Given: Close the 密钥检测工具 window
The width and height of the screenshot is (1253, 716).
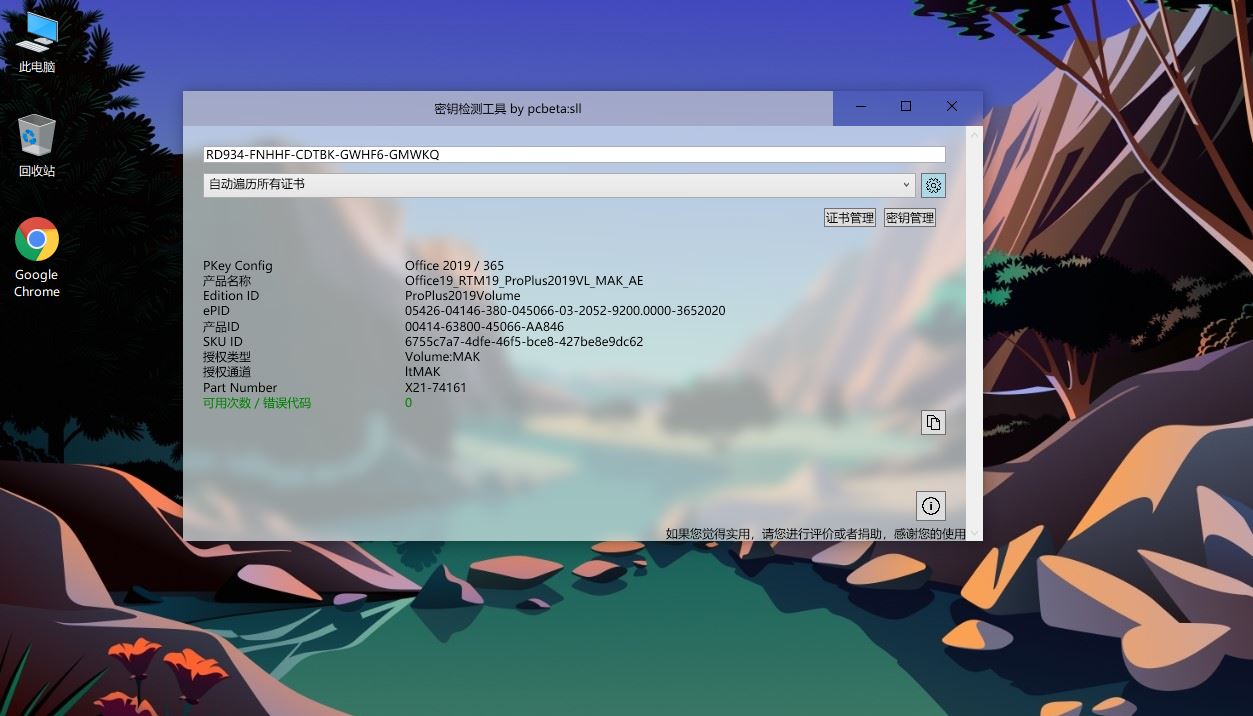Looking at the screenshot, I should 952,107.
